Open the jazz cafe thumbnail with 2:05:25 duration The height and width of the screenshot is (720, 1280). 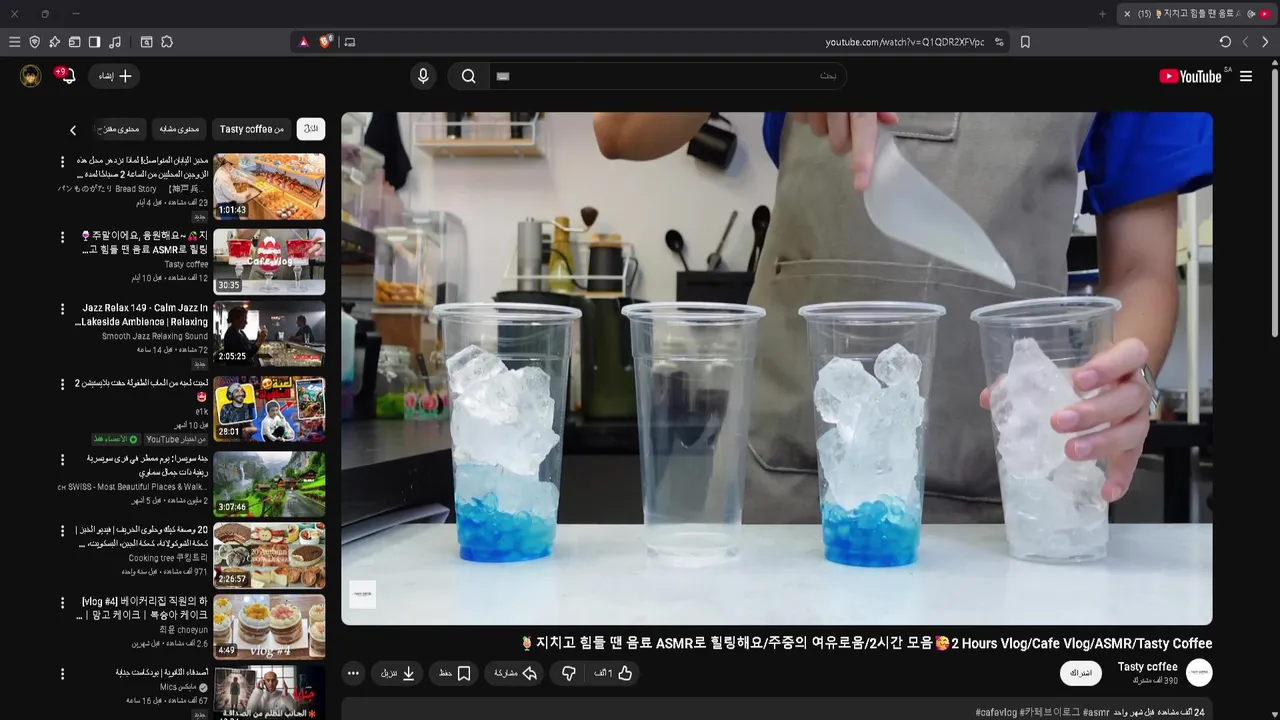tap(269, 334)
